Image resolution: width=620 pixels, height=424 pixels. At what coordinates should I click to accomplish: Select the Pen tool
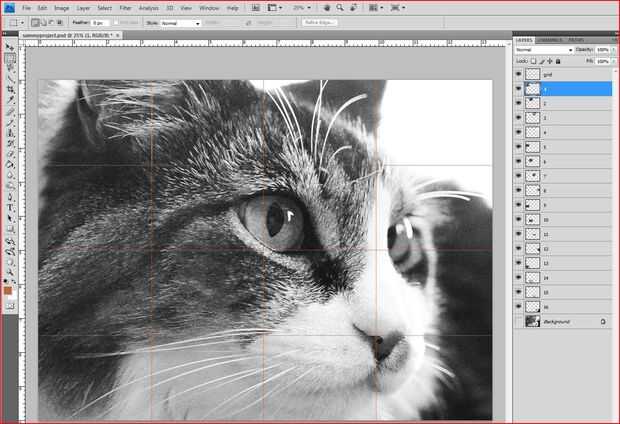click(x=10, y=197)
